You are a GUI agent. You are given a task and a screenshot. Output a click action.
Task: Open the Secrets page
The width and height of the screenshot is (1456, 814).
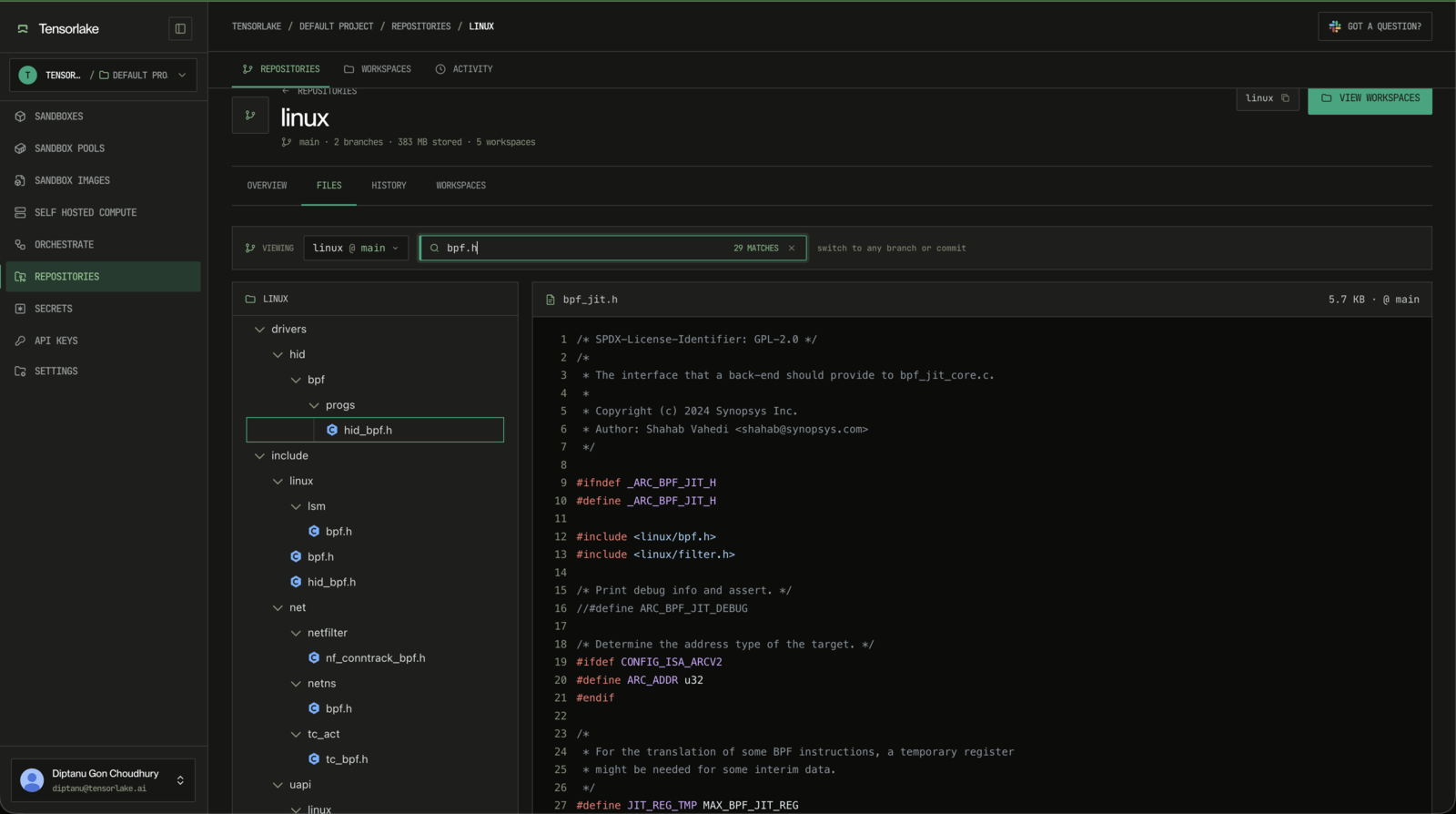pos(103,309)
